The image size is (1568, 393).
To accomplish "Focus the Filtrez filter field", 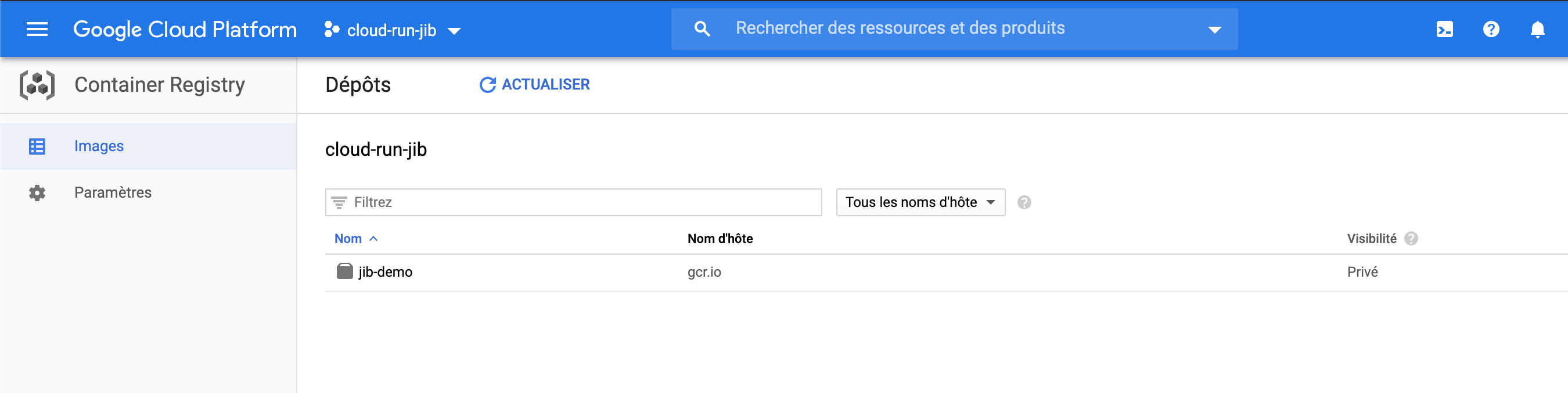I will pyautogui.click(x=573, y=202).
